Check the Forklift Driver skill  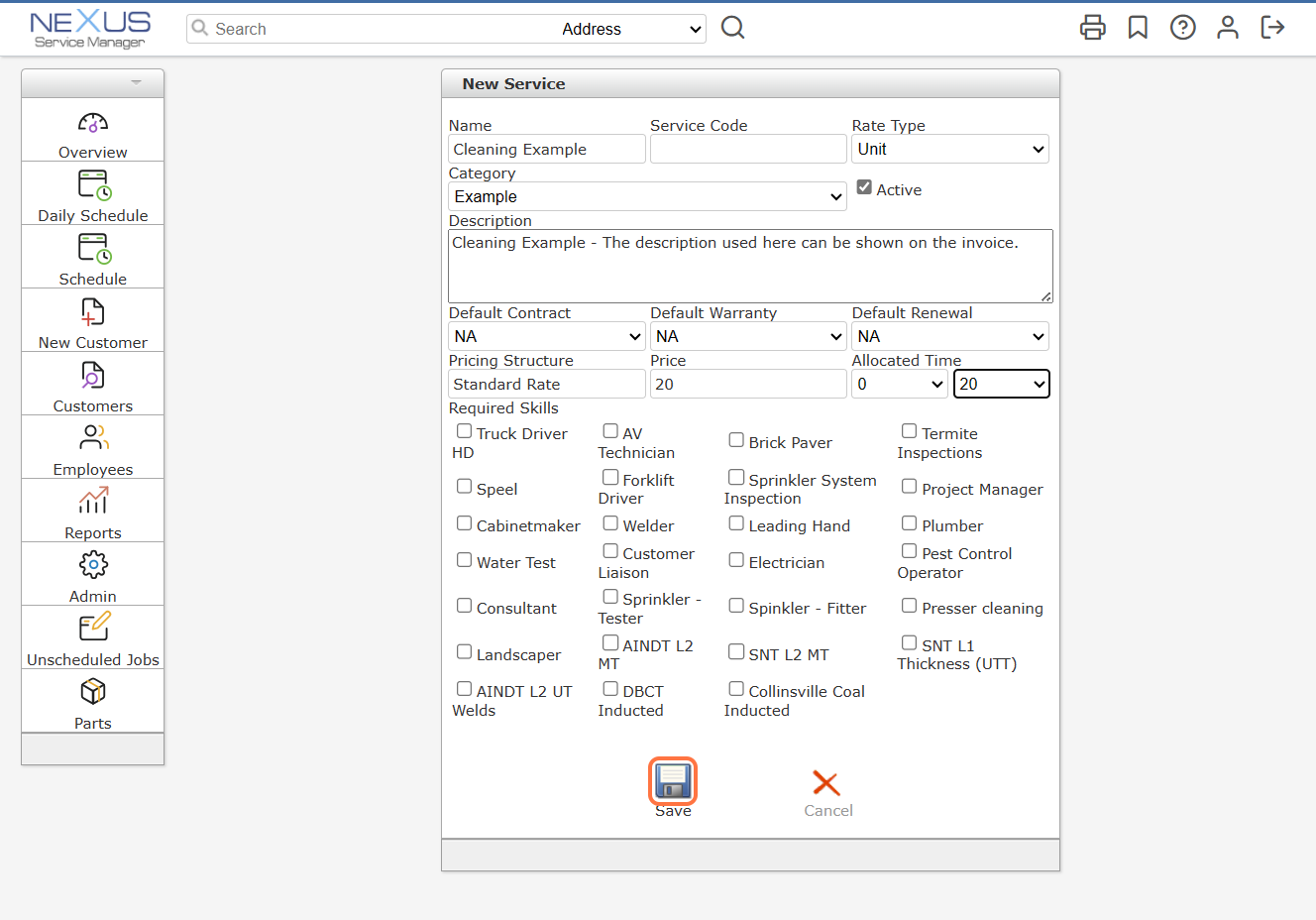pyautogui.click(x=610, y=478)
